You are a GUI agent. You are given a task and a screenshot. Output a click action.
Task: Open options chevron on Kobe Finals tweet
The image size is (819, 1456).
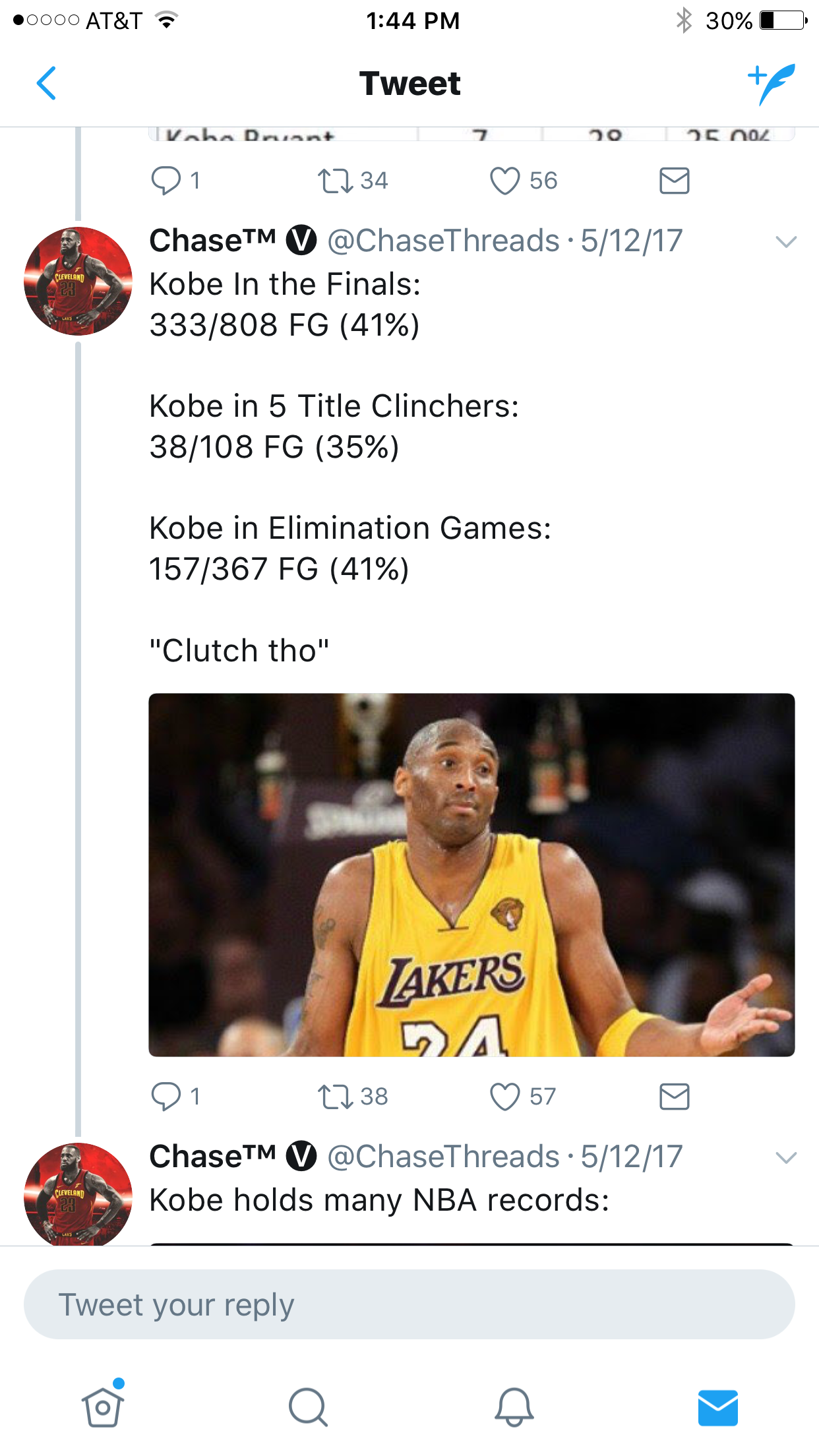[786, 242]
